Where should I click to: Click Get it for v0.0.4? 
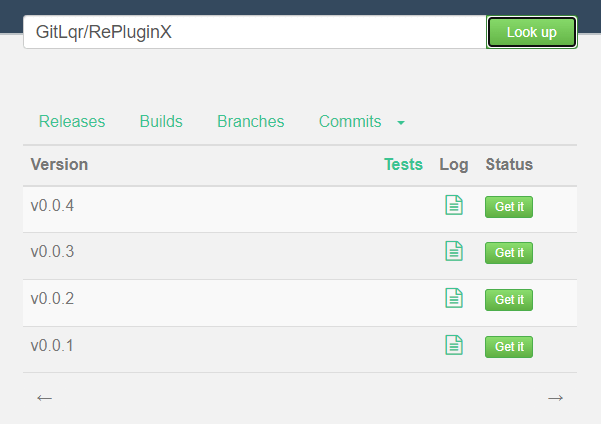click(x=509, y=207)
